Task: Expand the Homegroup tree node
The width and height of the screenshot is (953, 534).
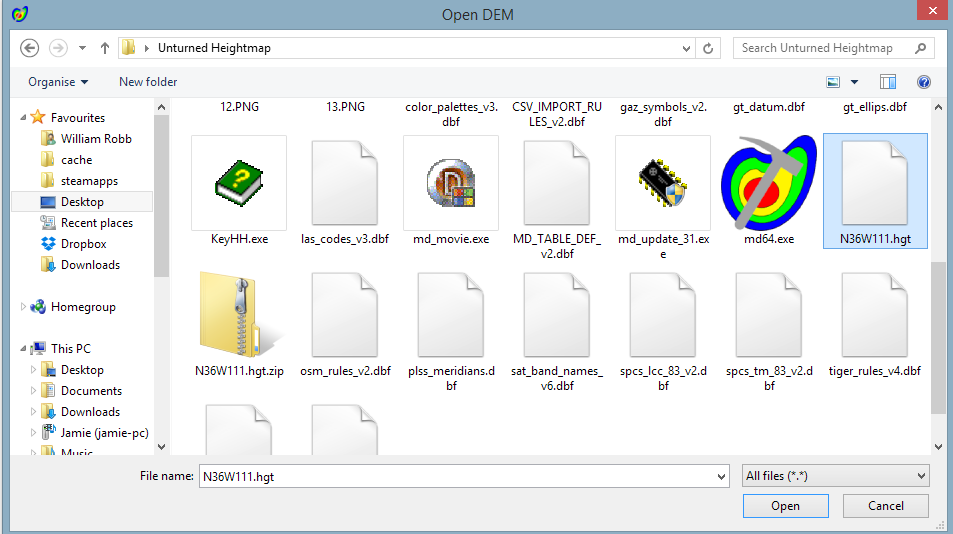Action: coord(23,307)
